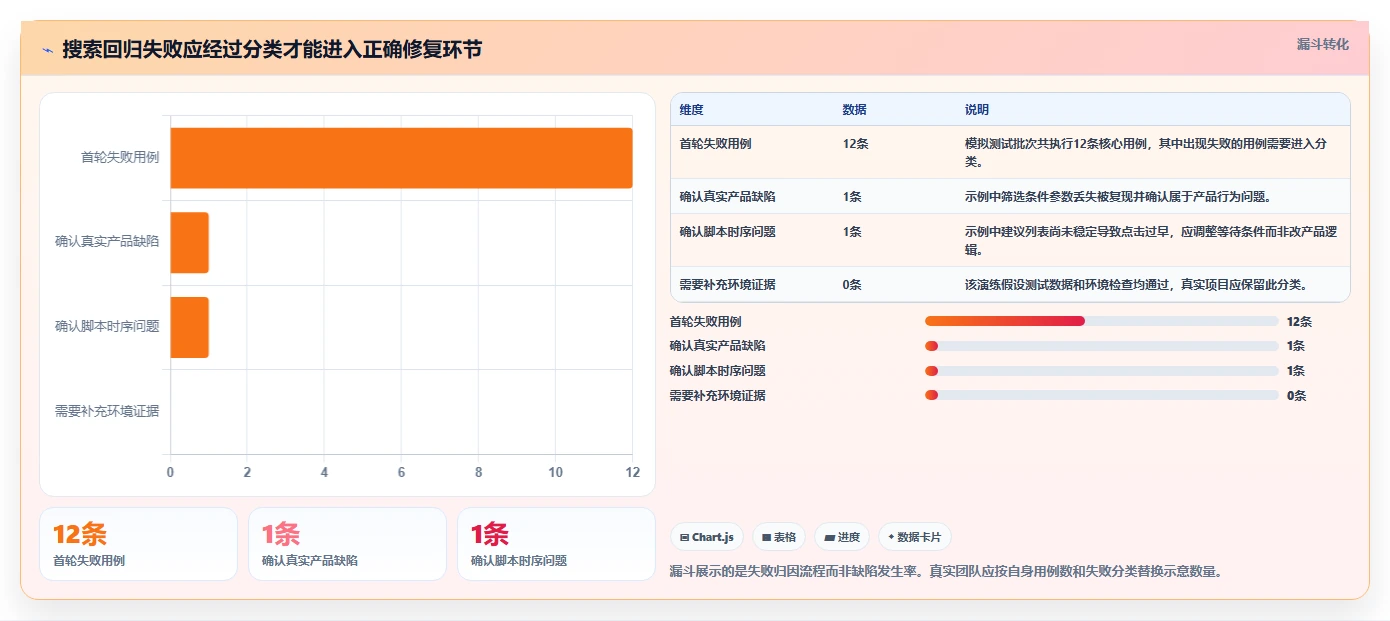Screen dimensions: 1390x621
Task: Click the 漏斗转化 label in the header
Action: coord(1322,45)
